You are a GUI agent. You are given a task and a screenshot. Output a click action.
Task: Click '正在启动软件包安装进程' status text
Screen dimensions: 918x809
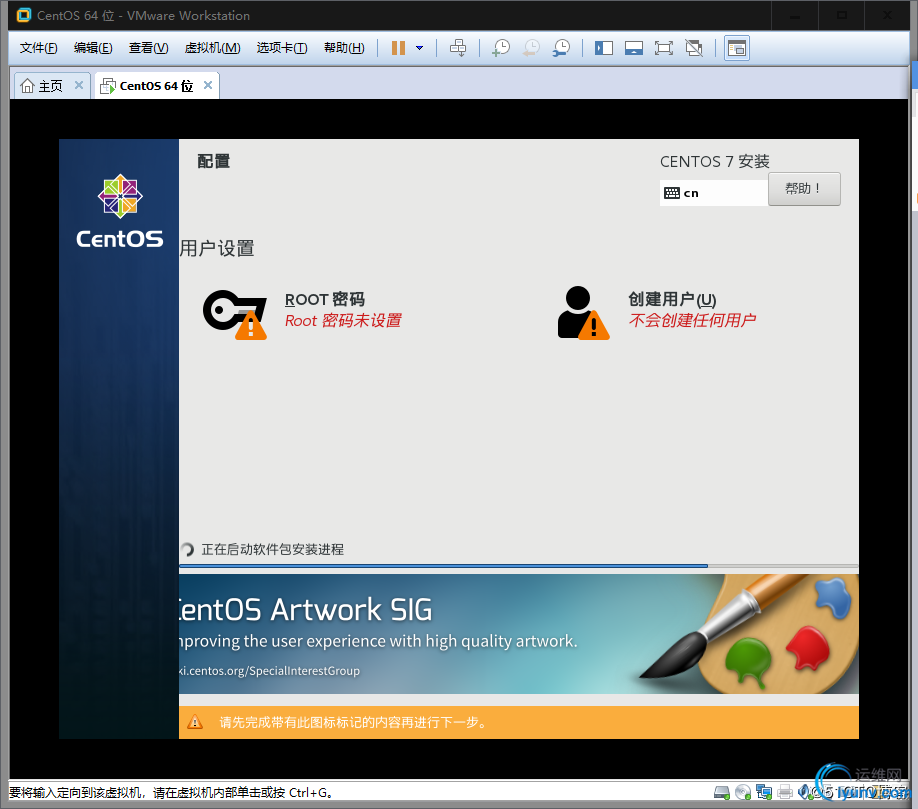272,549
